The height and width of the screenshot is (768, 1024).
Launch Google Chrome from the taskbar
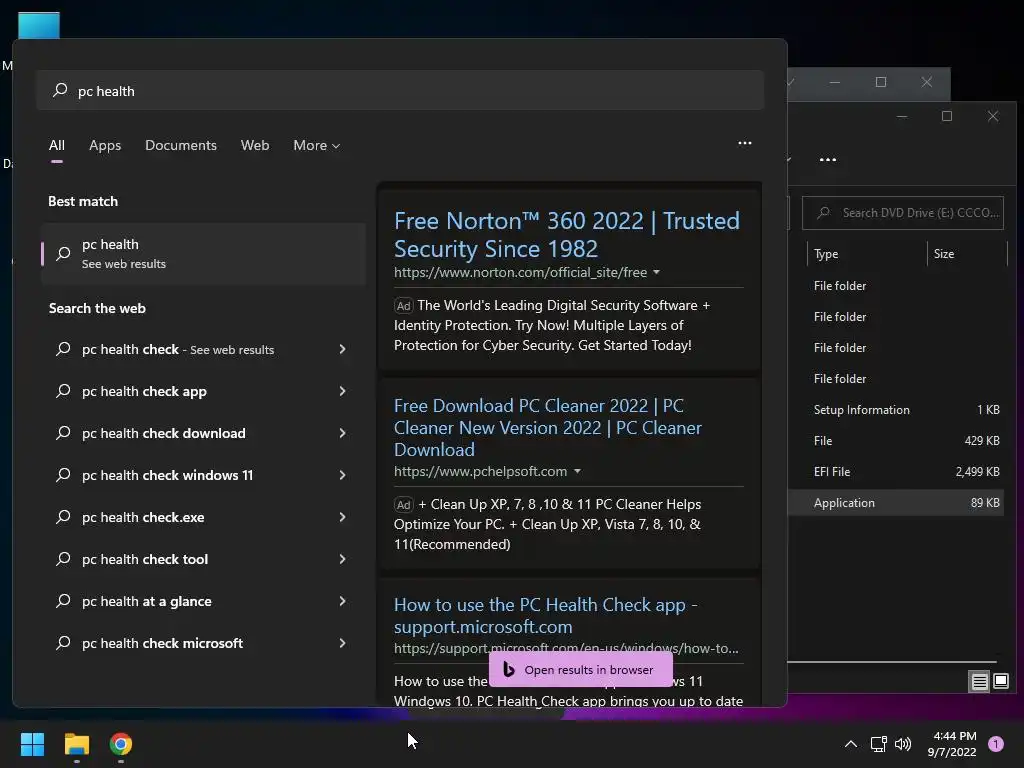click(121, 744)
